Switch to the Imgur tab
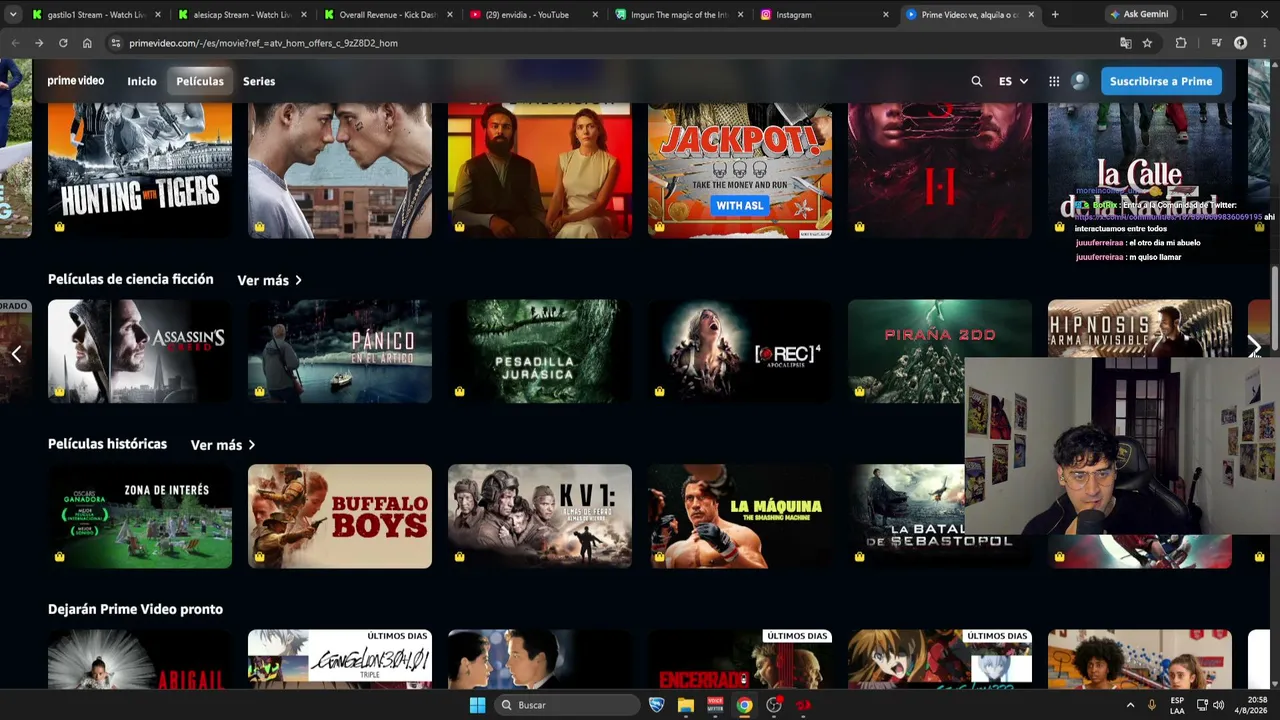Image resolution: width=1280 pixels, height=720 pixels. point(679,15)
